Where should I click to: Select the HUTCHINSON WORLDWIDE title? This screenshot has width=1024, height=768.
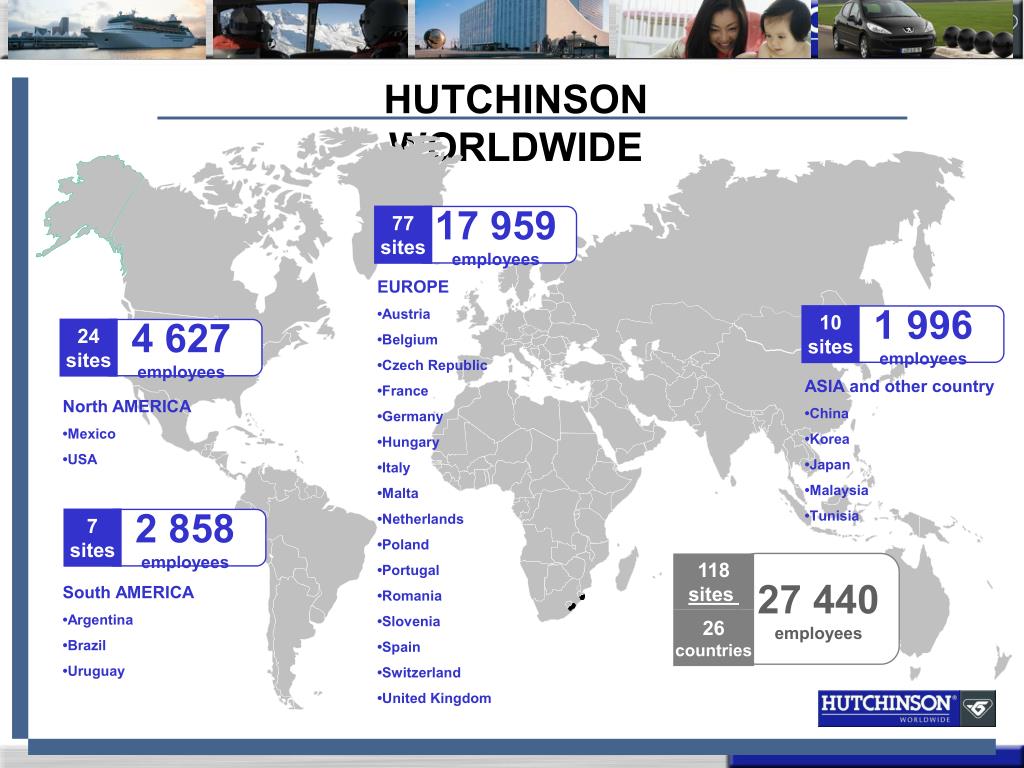[515, 123]
